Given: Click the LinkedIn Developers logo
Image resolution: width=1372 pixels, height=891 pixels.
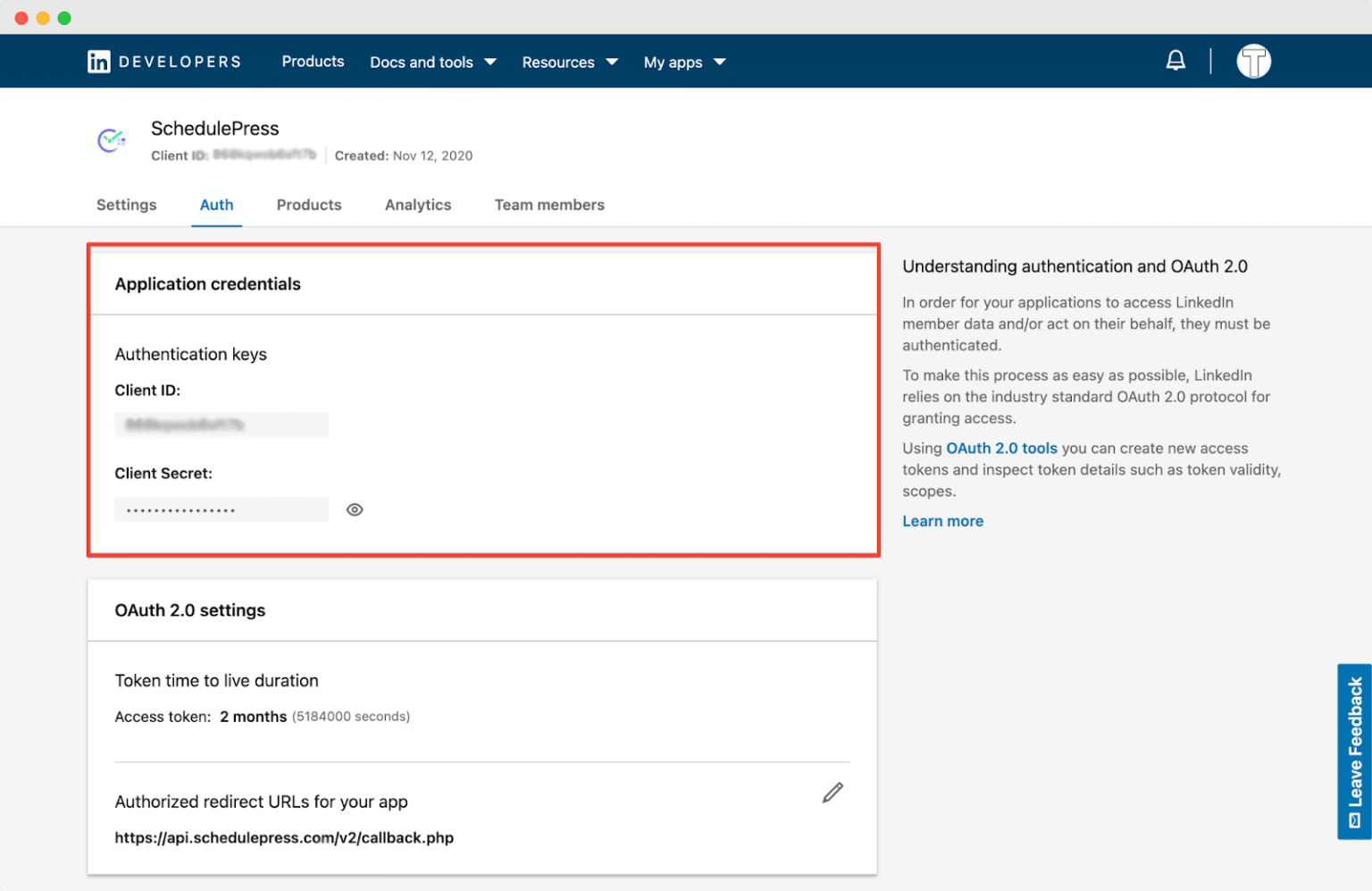Looking at the screenshot, I should 164,62.
